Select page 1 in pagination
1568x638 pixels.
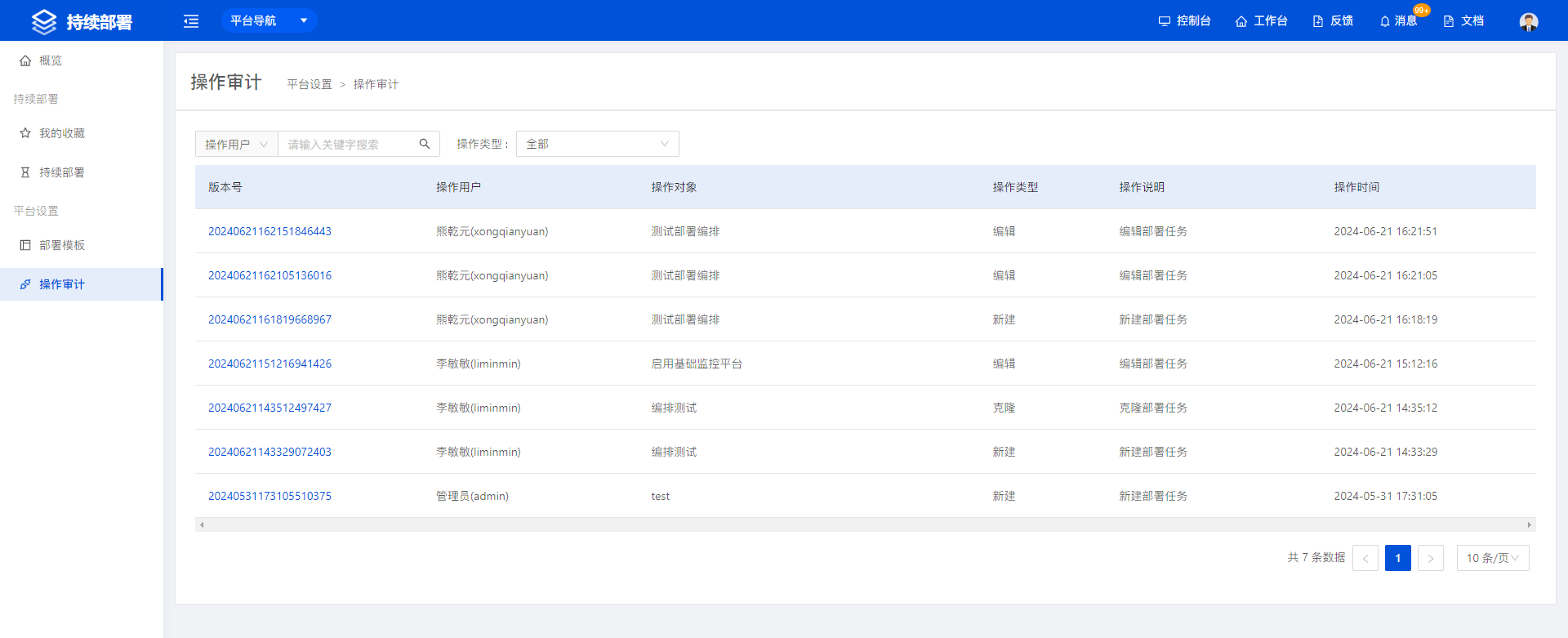(x=1398, y=558)
